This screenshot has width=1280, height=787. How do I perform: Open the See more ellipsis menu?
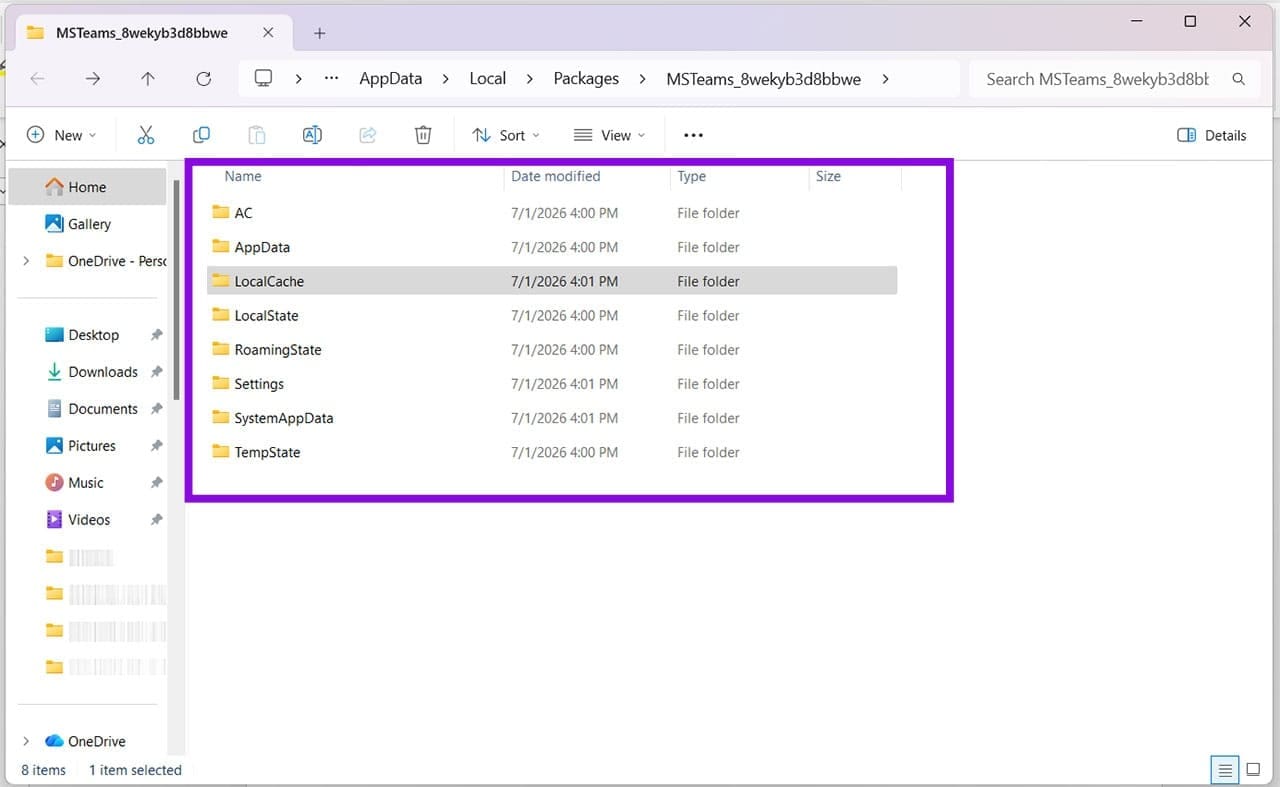[x=693, y=135]
